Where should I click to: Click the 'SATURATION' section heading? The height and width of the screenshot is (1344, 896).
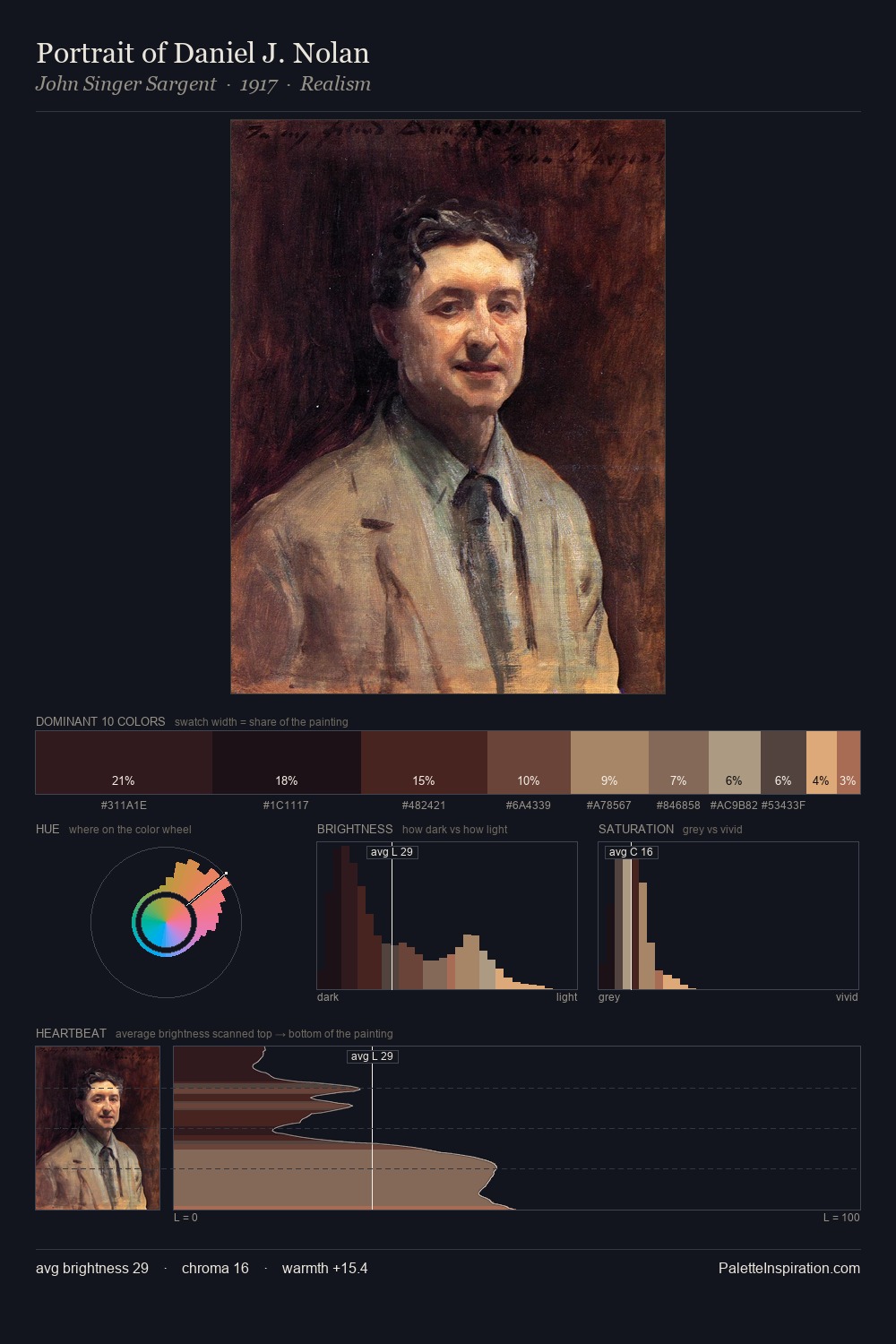pyautogui.click(x=636, y=829)
